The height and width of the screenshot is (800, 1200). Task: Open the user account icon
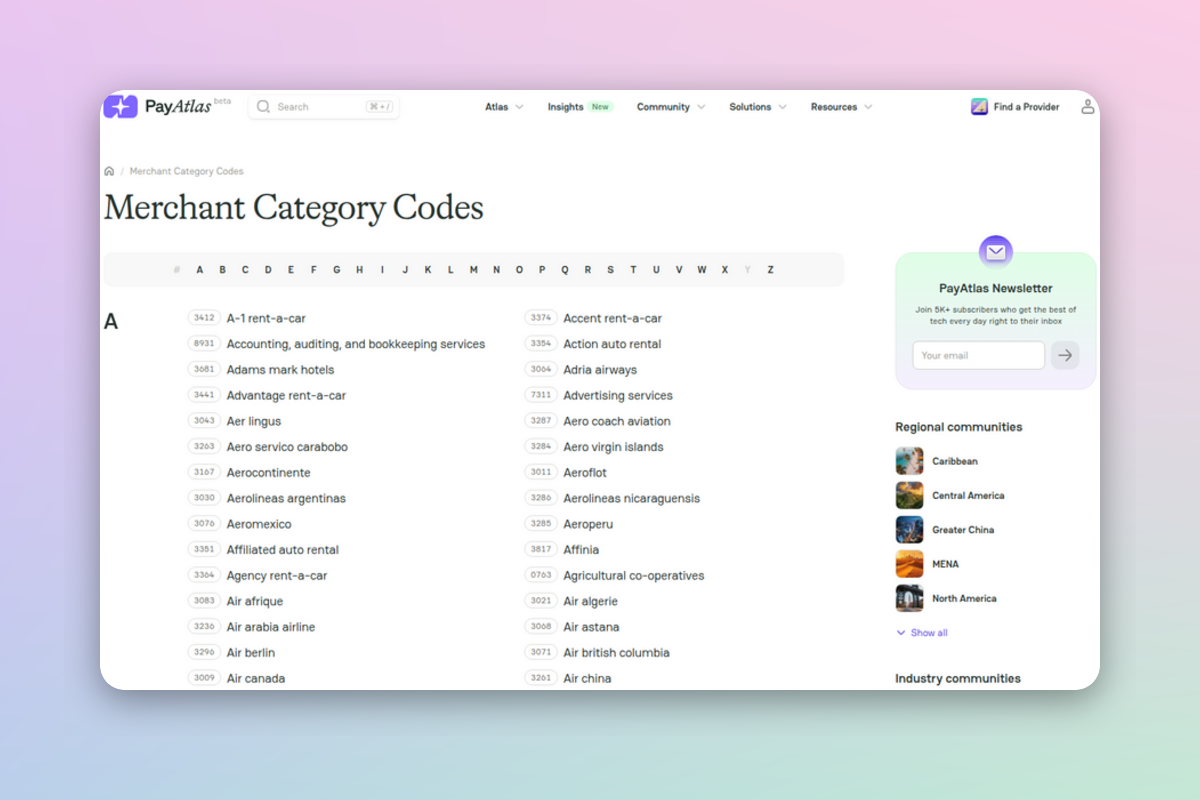pyautogui.click(x=1088, y=106)
